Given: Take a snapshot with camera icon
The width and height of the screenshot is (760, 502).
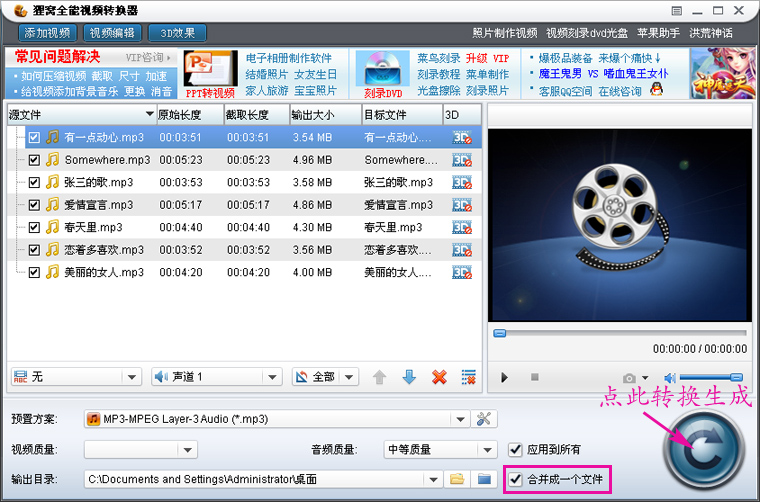Looking at the screenshot, I should [x=629, y=378].
